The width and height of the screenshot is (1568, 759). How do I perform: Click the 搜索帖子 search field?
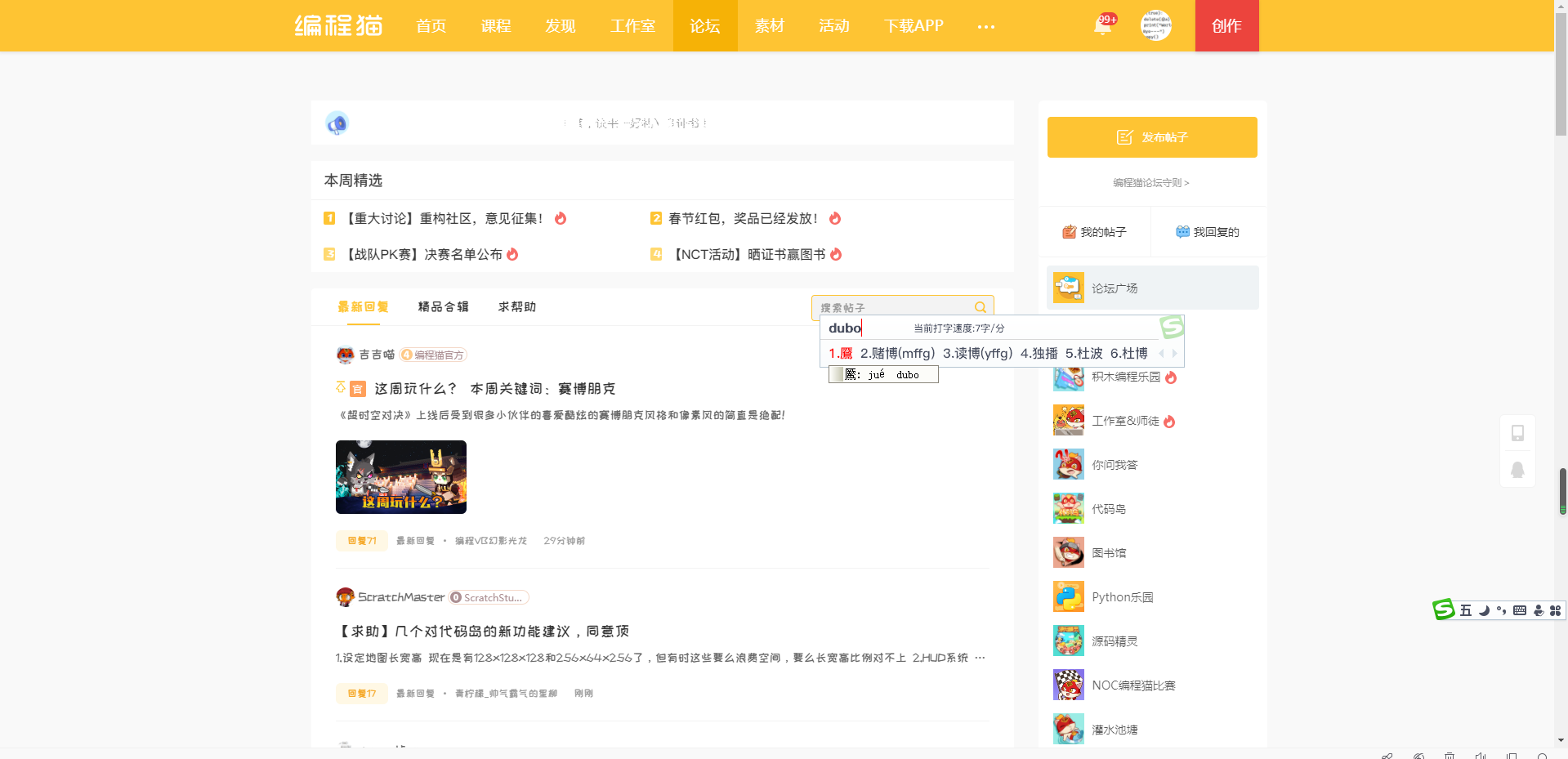(x=902, y=307)
